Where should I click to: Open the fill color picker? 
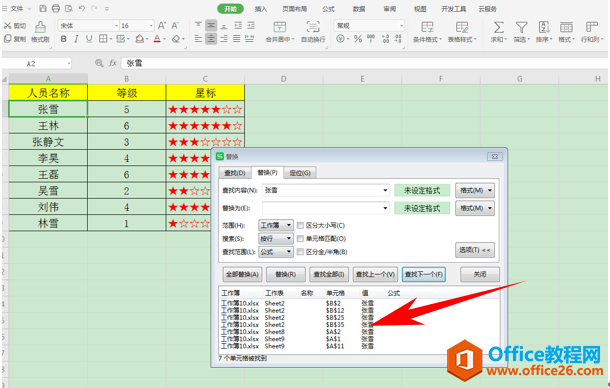pyautogui.click(x=140, y=39)
